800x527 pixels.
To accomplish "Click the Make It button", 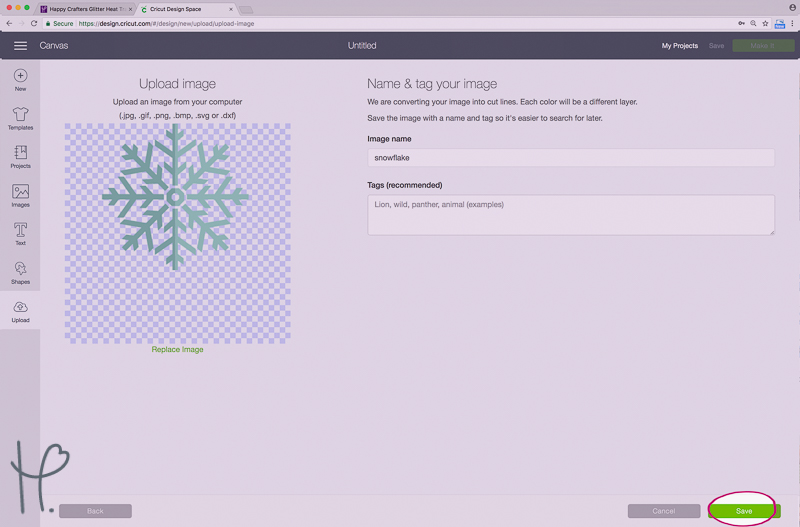I will click(763, 46).
